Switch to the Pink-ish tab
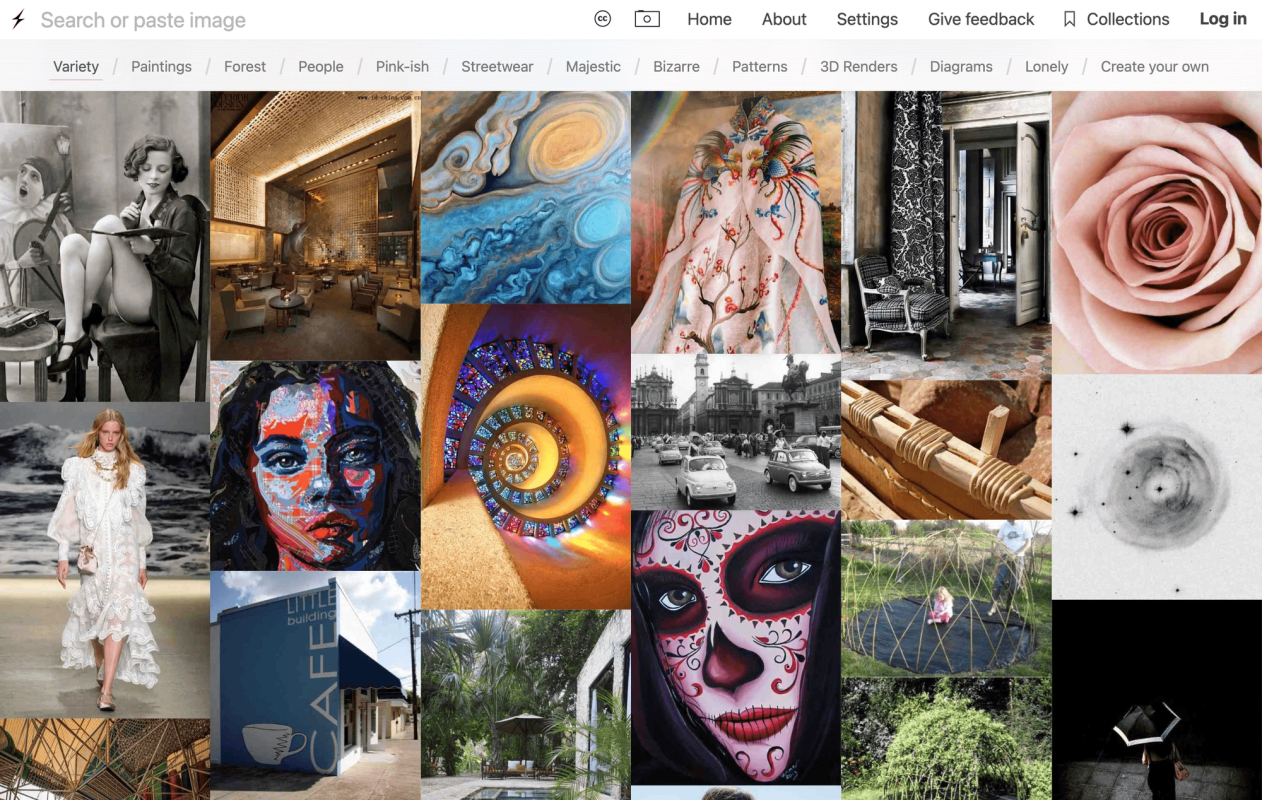 click(402, 66)
